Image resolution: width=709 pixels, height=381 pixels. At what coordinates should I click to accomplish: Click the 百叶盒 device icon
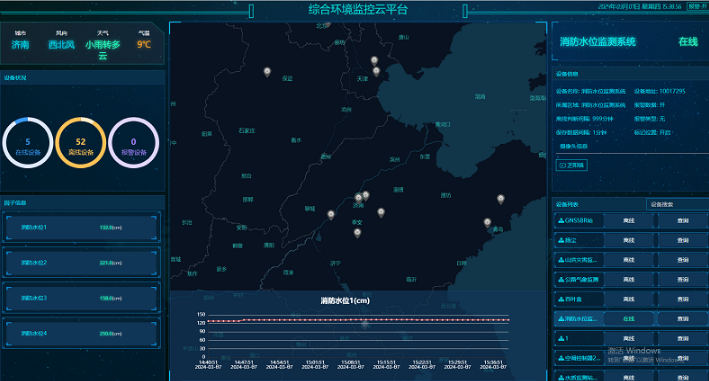(x=561, y=299)
